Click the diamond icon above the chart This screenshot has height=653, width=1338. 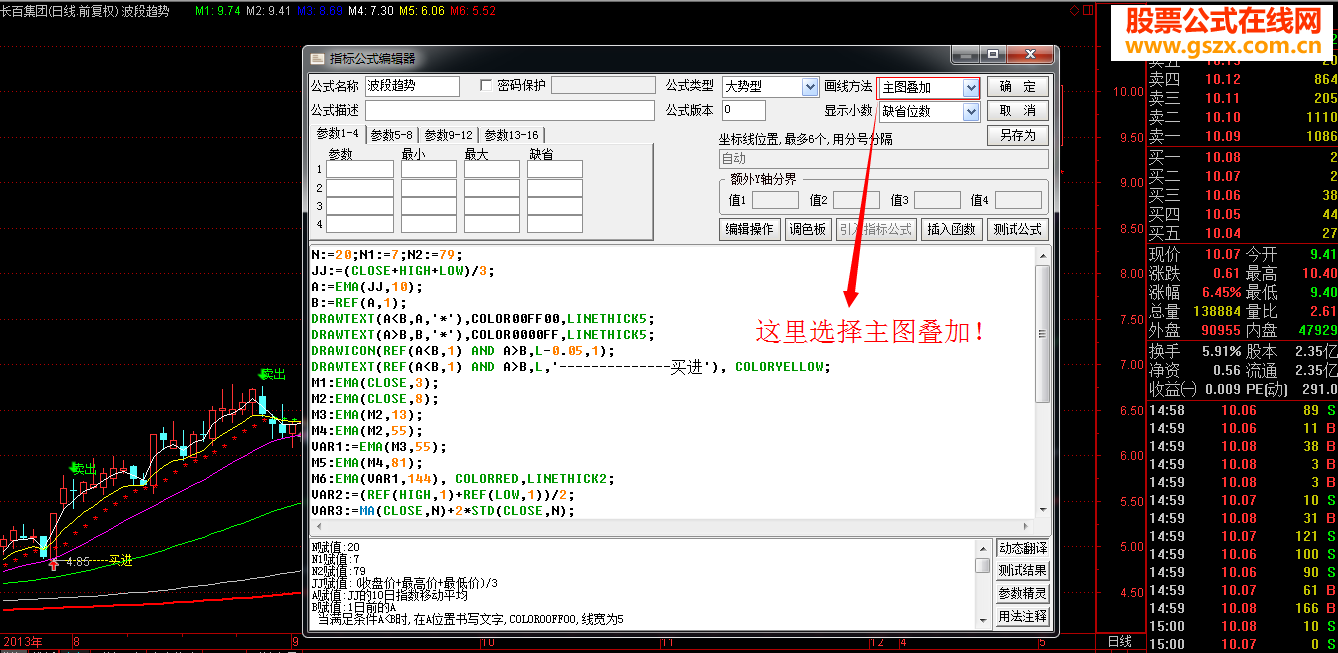pos(1074,10)
